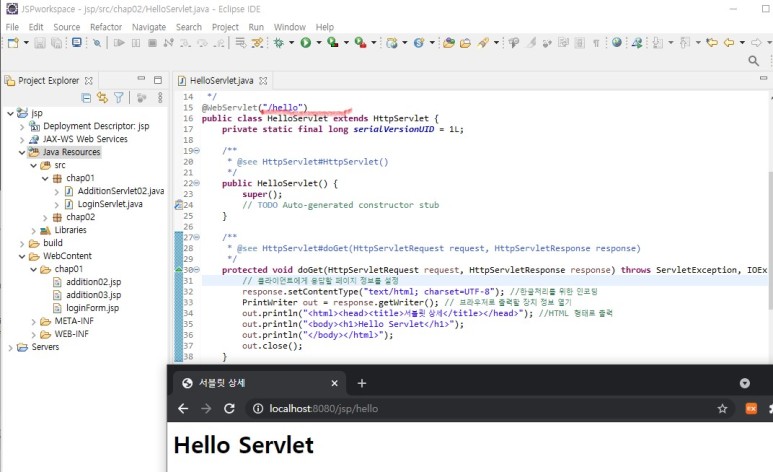This screenshot has width=773, height=472.
Task: Open the File menu
Action: [x=12, y=27]
